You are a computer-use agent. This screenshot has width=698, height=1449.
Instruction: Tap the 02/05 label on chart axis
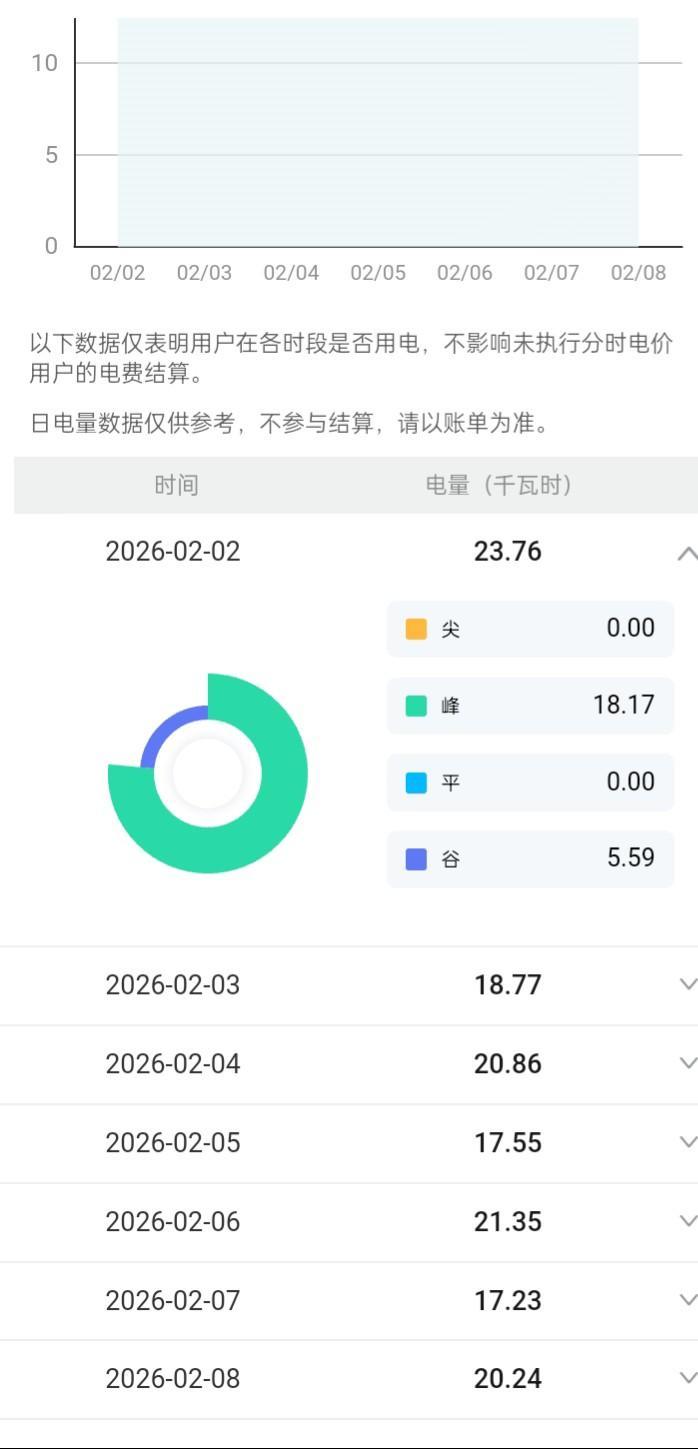tap(378, 273)
